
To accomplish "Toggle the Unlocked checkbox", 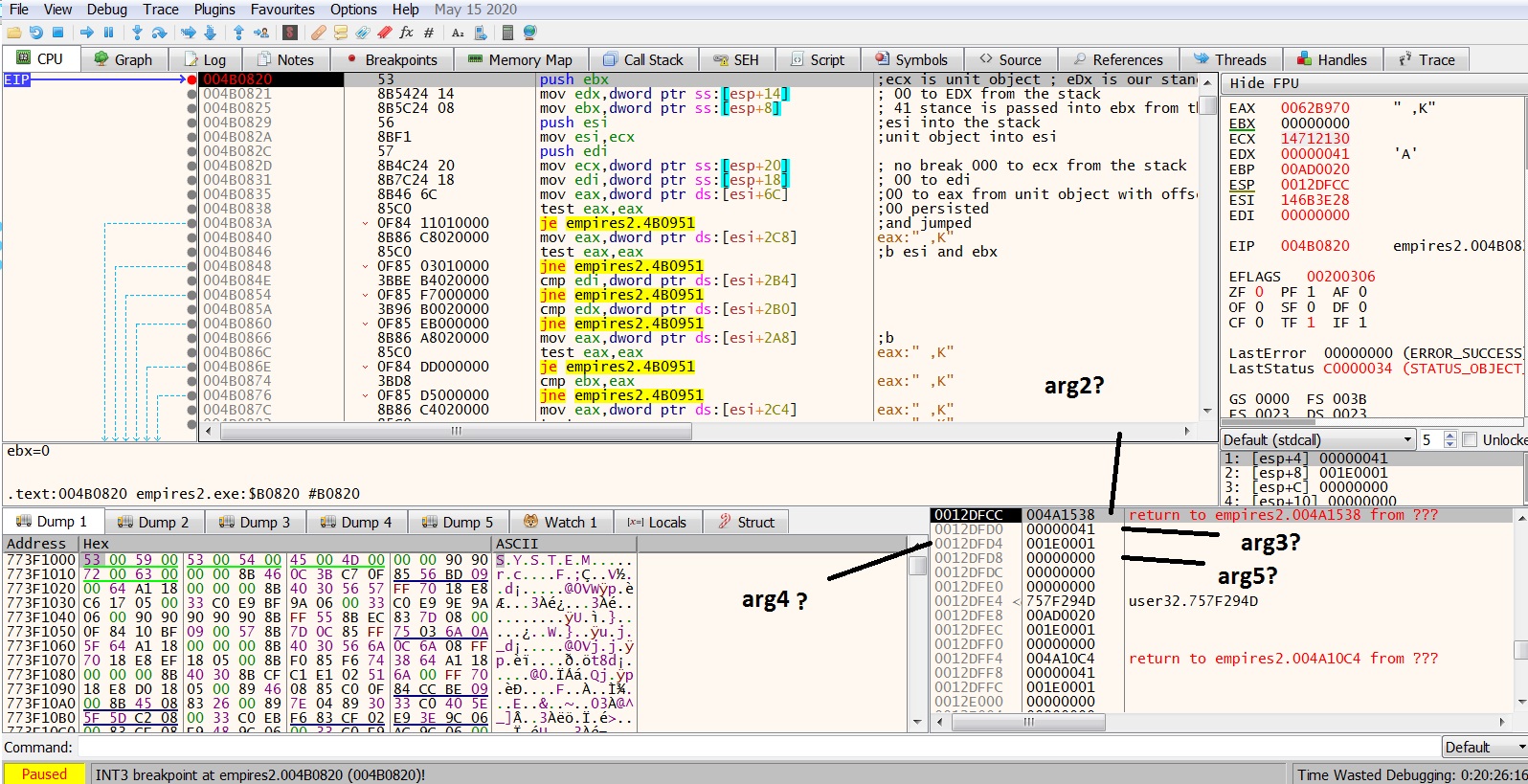I will point(1470,439).
